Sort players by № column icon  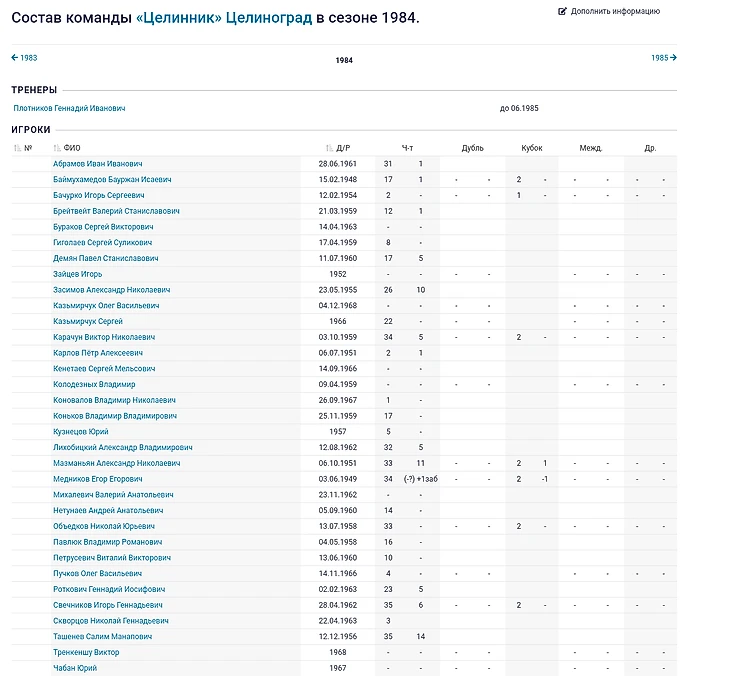17,148
